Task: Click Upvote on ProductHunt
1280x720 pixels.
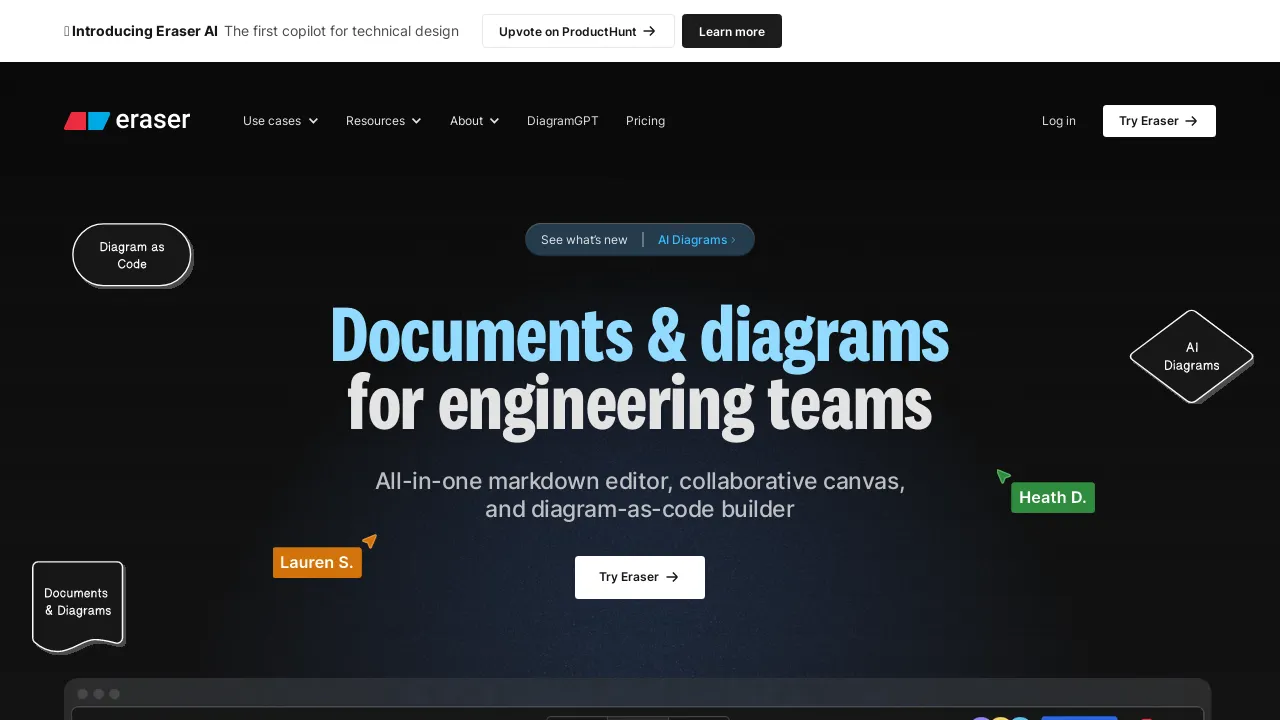Action: pos(578,31)
